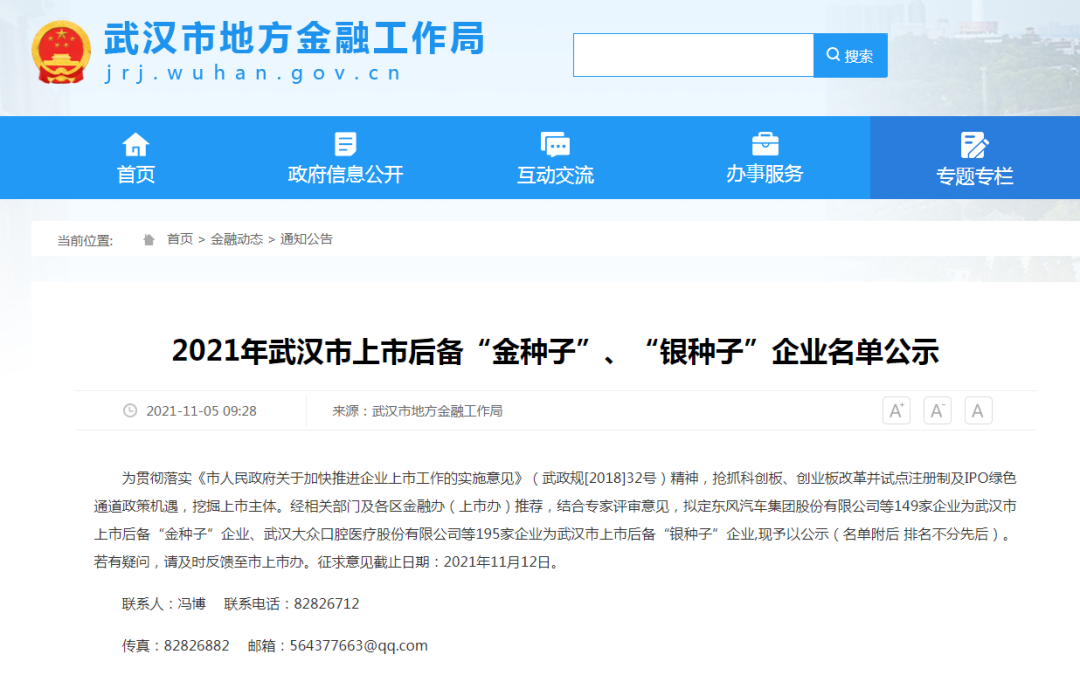Screen dimensions: 1080x675
Task: Click the house icon above 首页 in the navigation bar
Action: [136, 144]
